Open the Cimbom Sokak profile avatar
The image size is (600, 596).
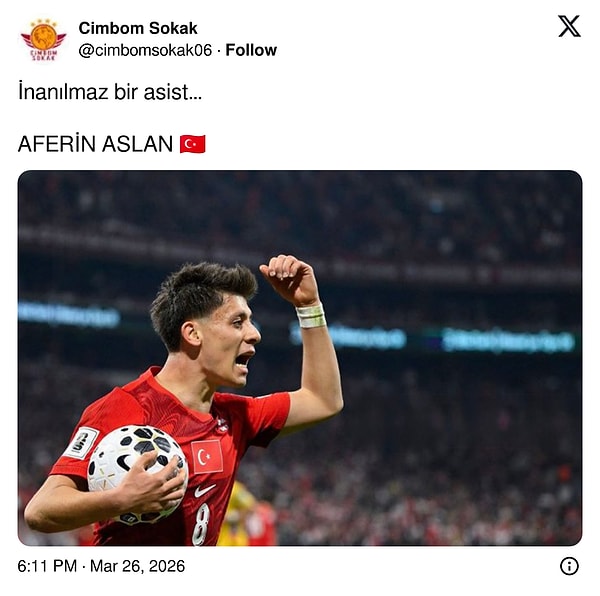click(x=44, y=40)
